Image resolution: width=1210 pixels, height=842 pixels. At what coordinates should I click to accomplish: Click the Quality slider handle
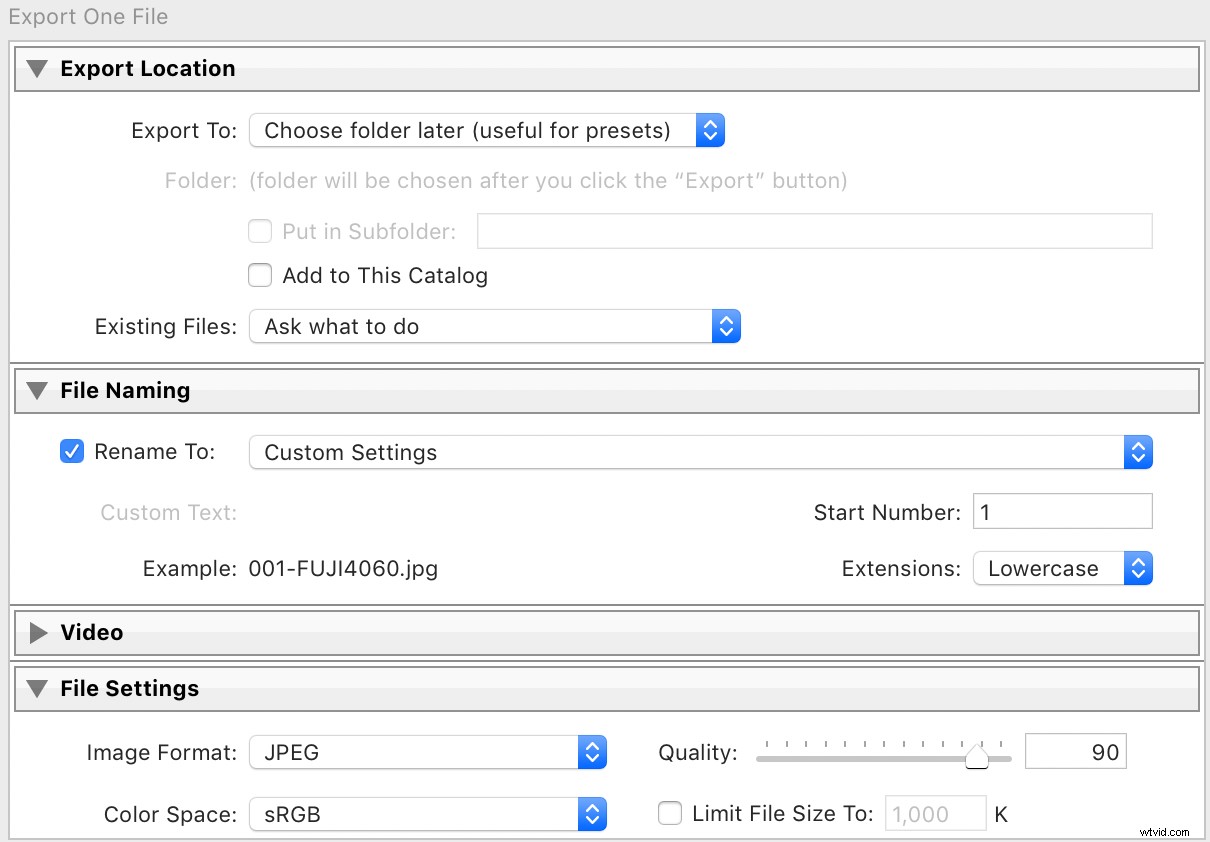click(x=976, y=759)
